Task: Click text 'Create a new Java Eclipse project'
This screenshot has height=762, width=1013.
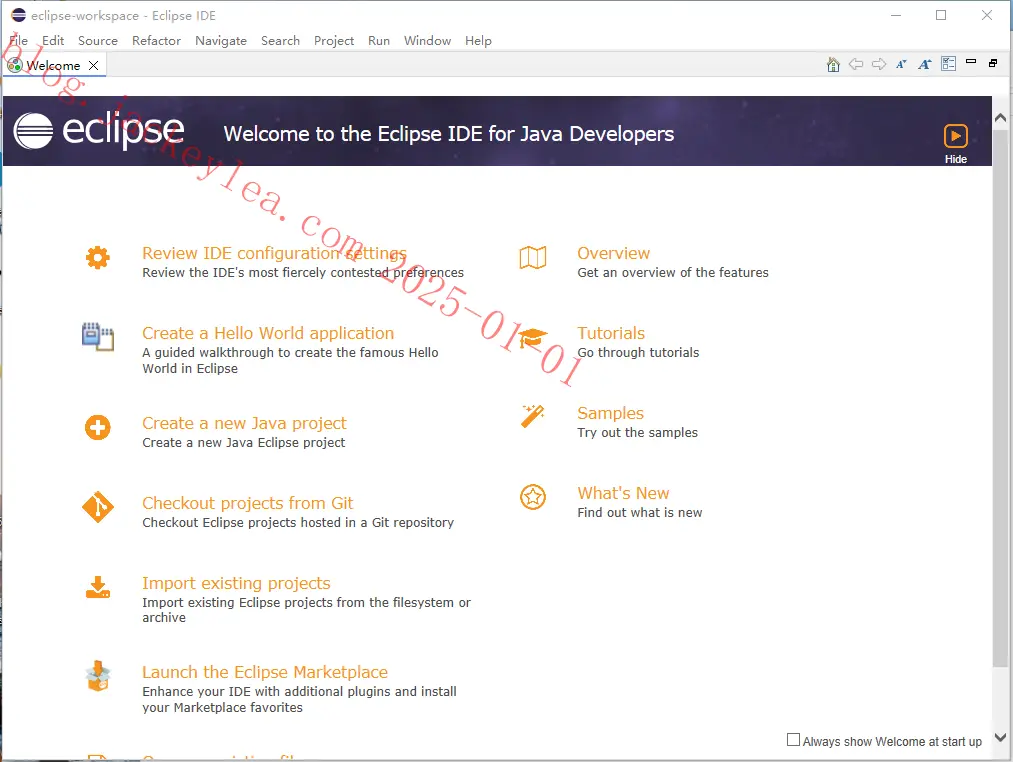Action: 244,443
